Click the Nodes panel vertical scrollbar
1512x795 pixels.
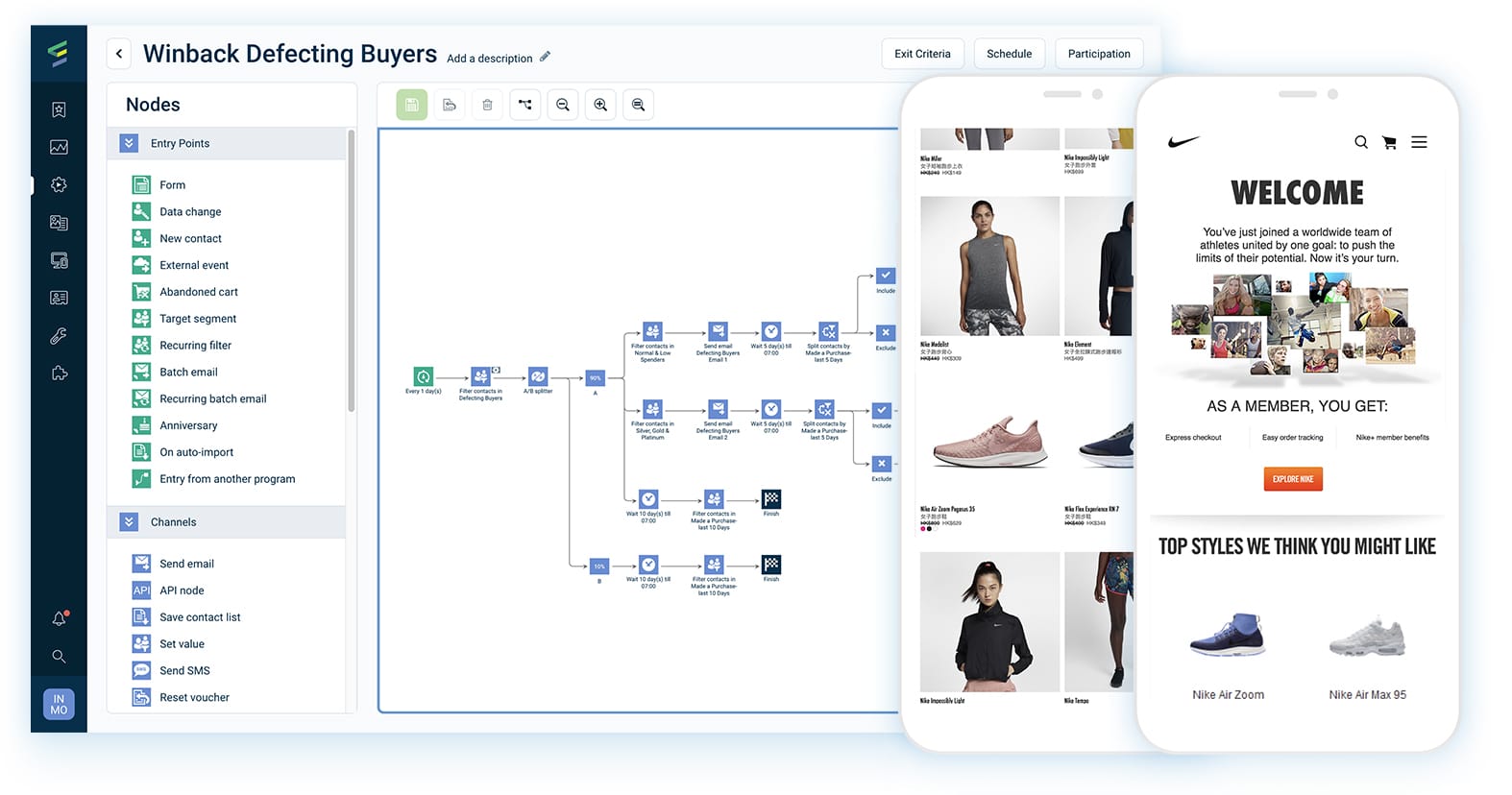[x=352, y=271]
